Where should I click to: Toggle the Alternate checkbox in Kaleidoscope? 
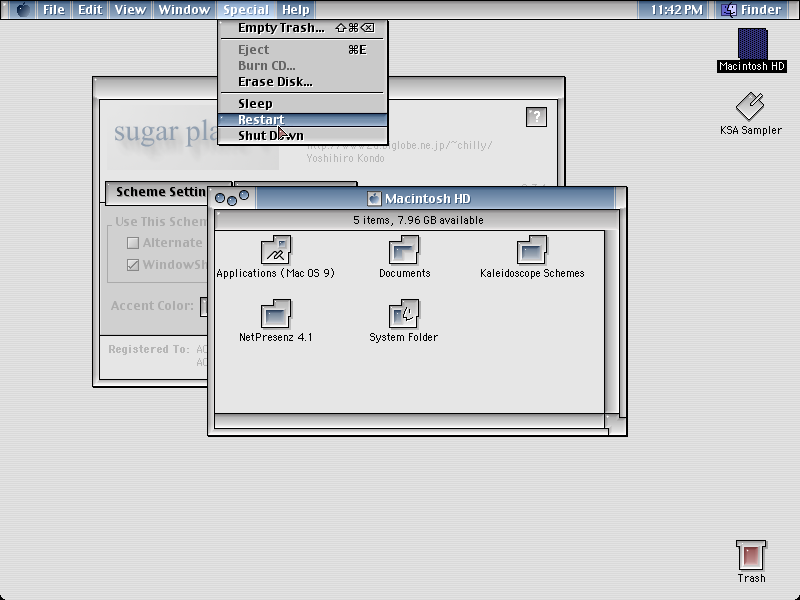(x=133, y=243)
